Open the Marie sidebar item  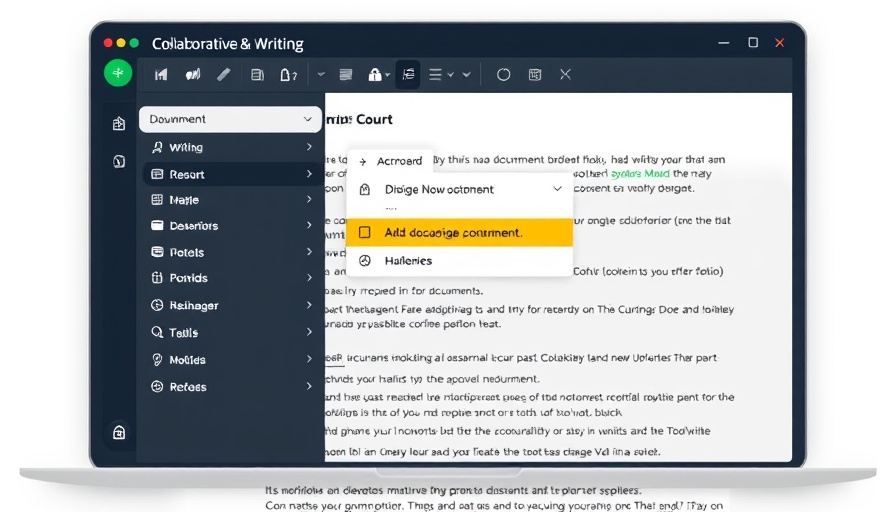pyautogui.click(x=230, y=200)
